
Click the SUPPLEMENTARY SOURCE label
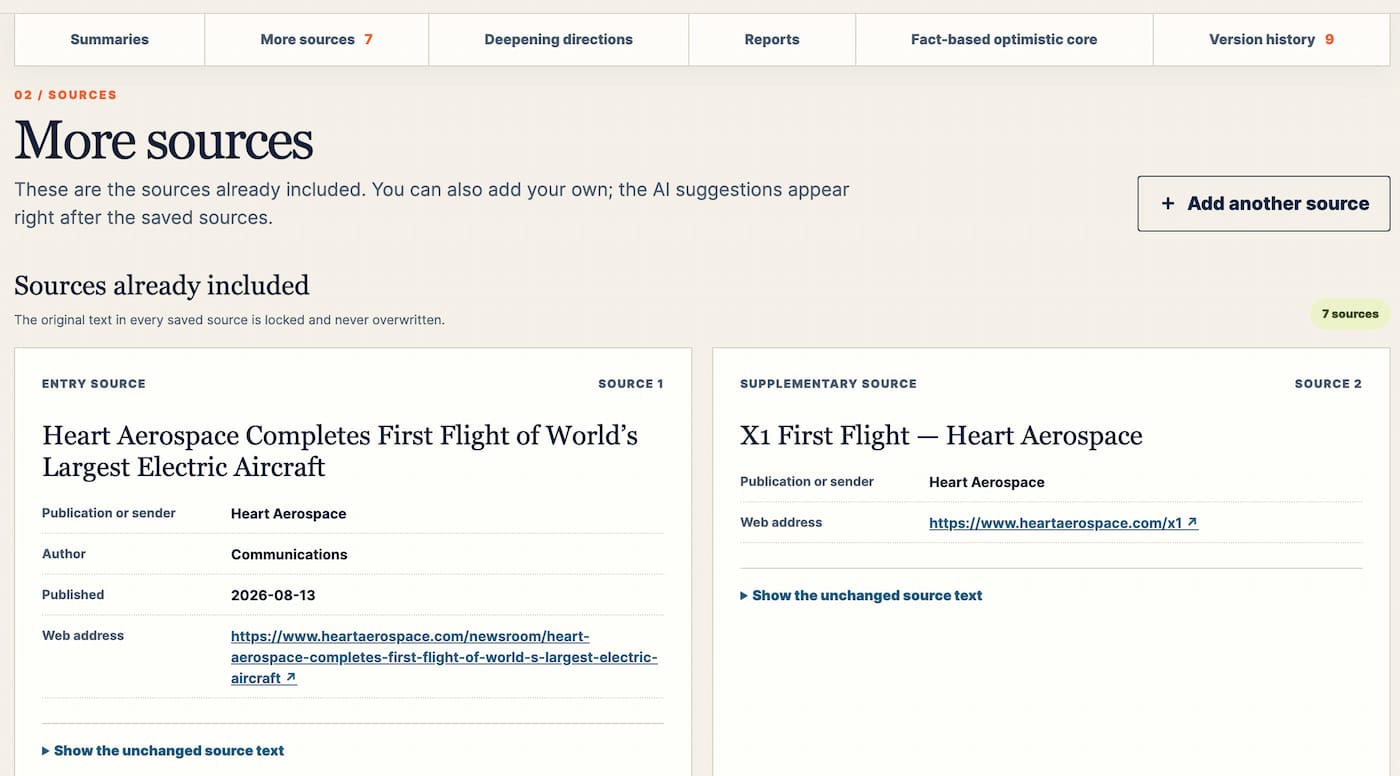click(x=828, y=384)
